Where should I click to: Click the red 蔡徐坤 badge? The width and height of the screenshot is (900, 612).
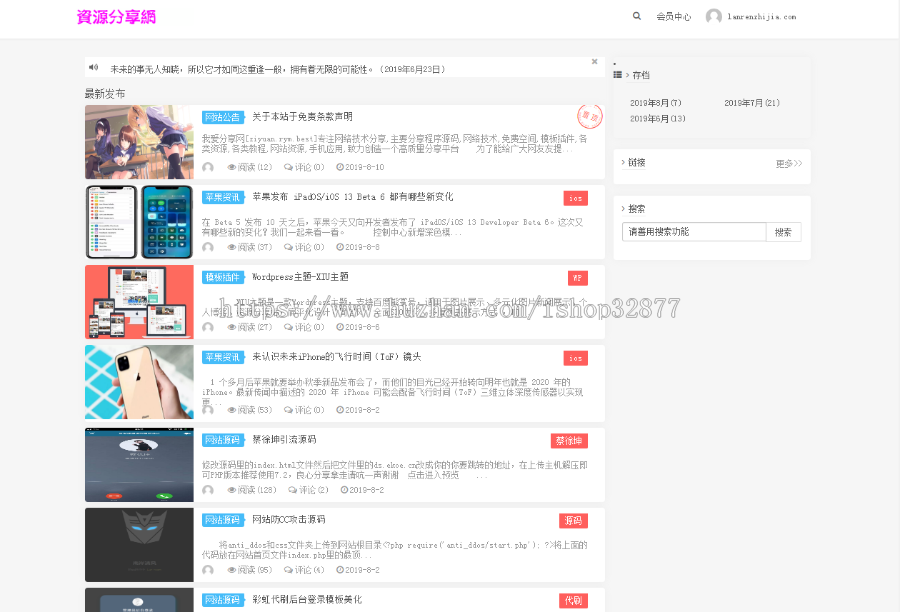569,441
